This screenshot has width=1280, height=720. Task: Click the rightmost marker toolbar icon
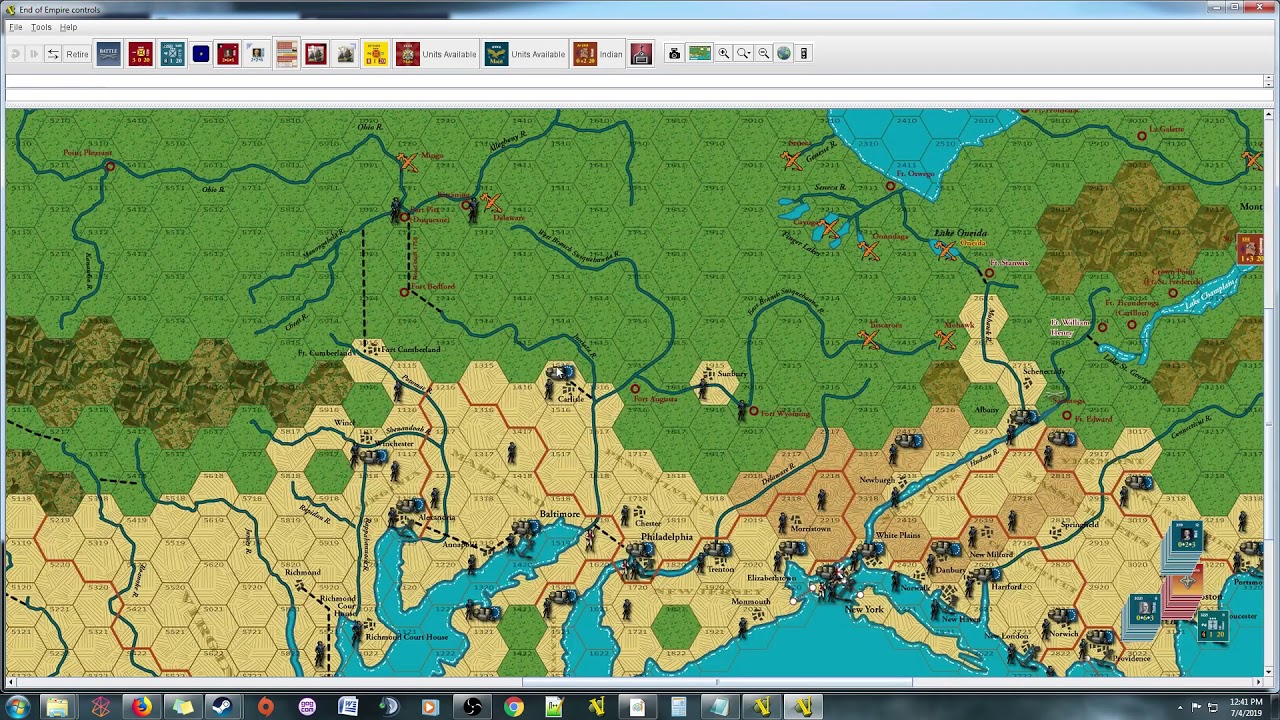coord(803,54)
